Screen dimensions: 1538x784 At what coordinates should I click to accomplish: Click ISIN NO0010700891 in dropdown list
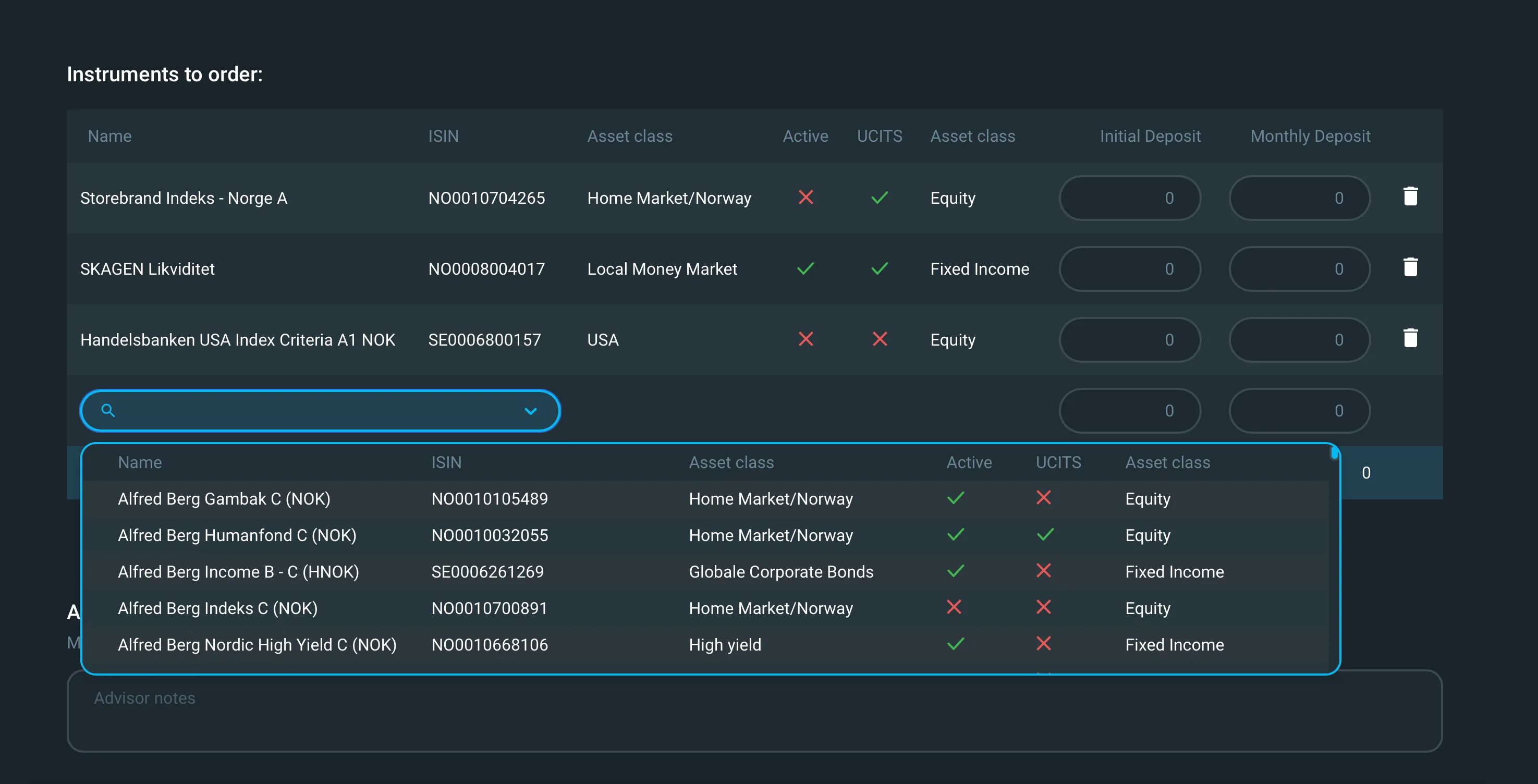pos(490,608)
